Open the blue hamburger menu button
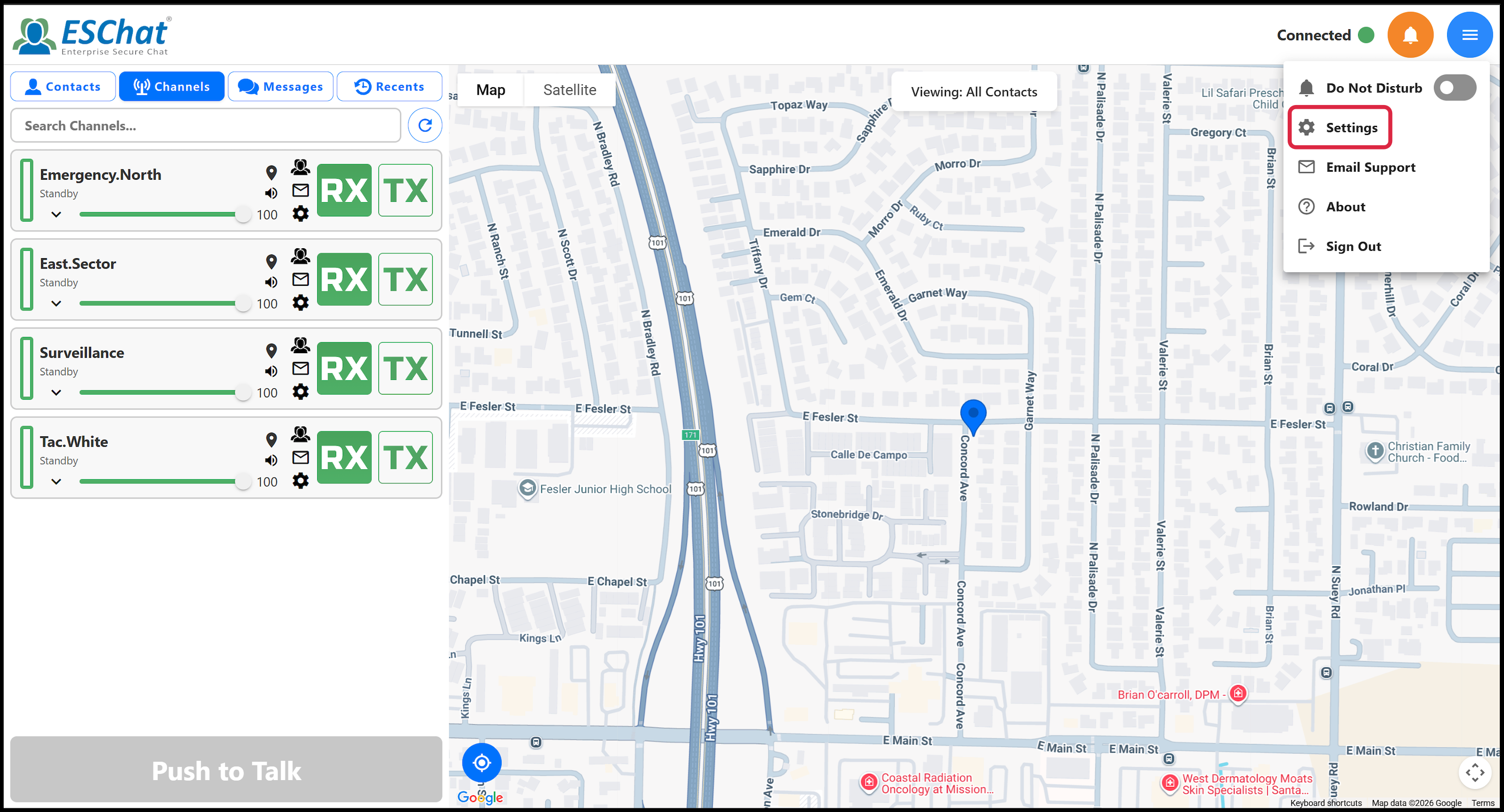This screenshot has height=812, width=1504. click(x=1469, y=35)
